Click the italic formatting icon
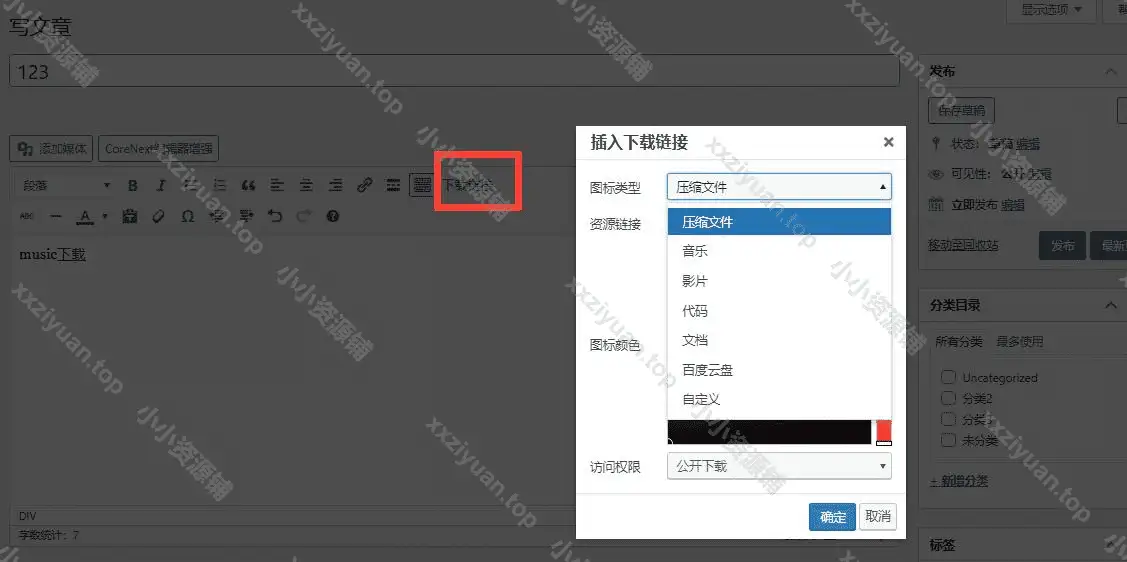 coord(160,186)
